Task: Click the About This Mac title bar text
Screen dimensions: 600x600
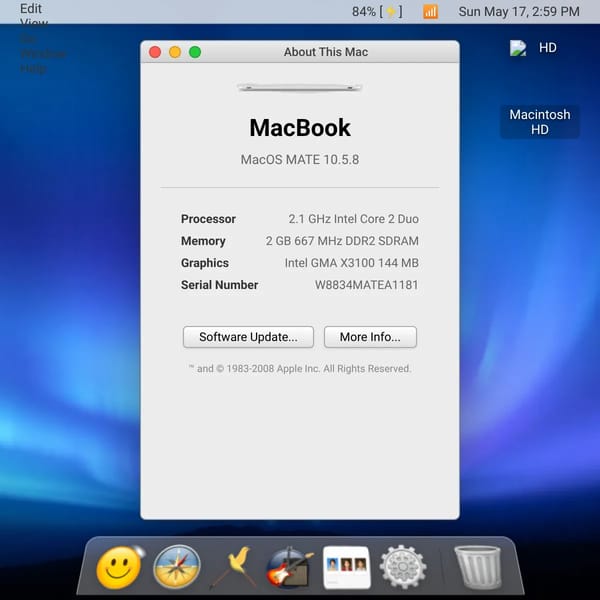Action: [x=326, y=52]
